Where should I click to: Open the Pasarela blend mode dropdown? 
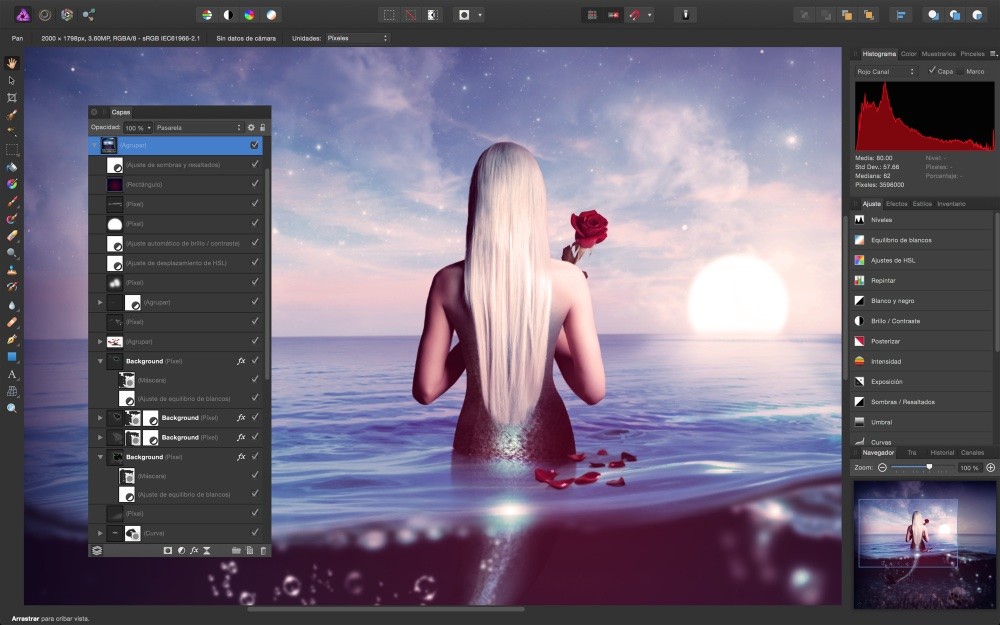199,128
